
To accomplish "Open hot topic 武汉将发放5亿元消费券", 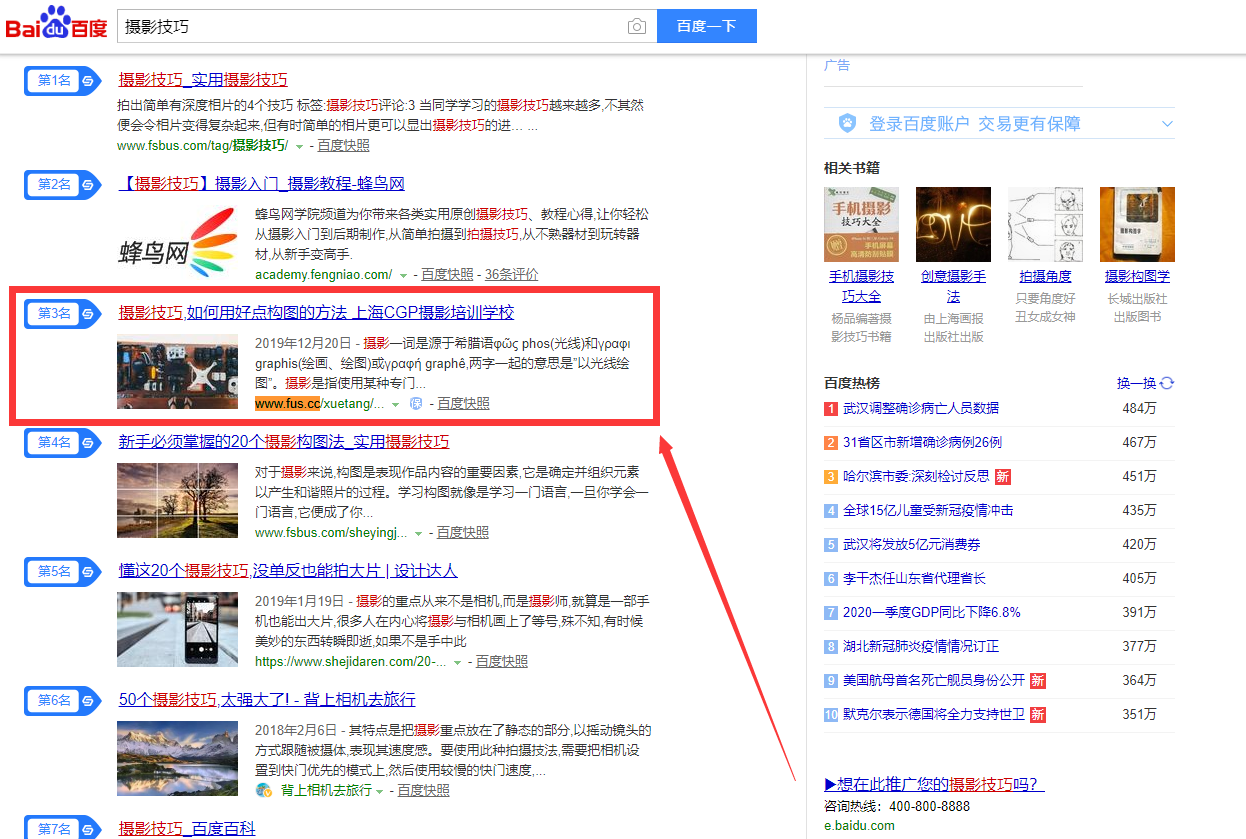I will pyautogui.click(x=911, y=544).
